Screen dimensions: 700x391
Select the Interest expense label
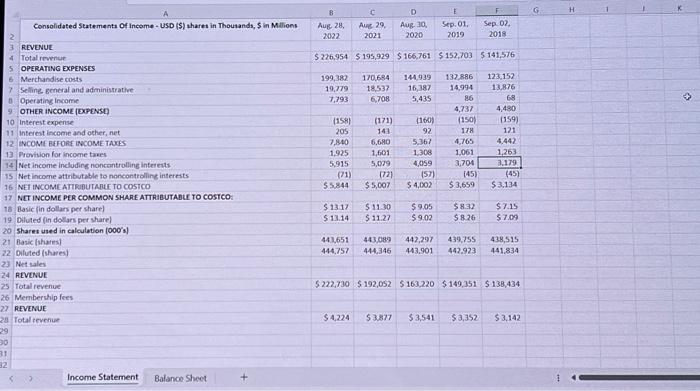coord(46,122)
